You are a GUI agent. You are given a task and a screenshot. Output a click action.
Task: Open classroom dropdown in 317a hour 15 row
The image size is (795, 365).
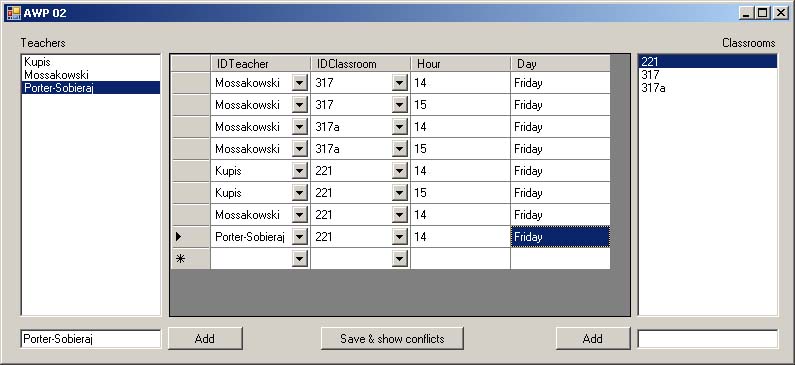pyautogui.click(x=400, y=149)
